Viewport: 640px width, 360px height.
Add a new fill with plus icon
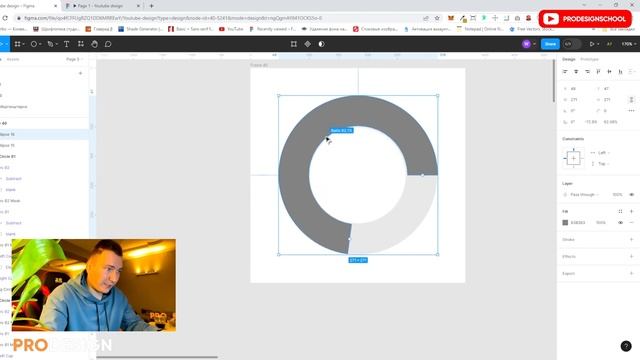tap(631, 211)
